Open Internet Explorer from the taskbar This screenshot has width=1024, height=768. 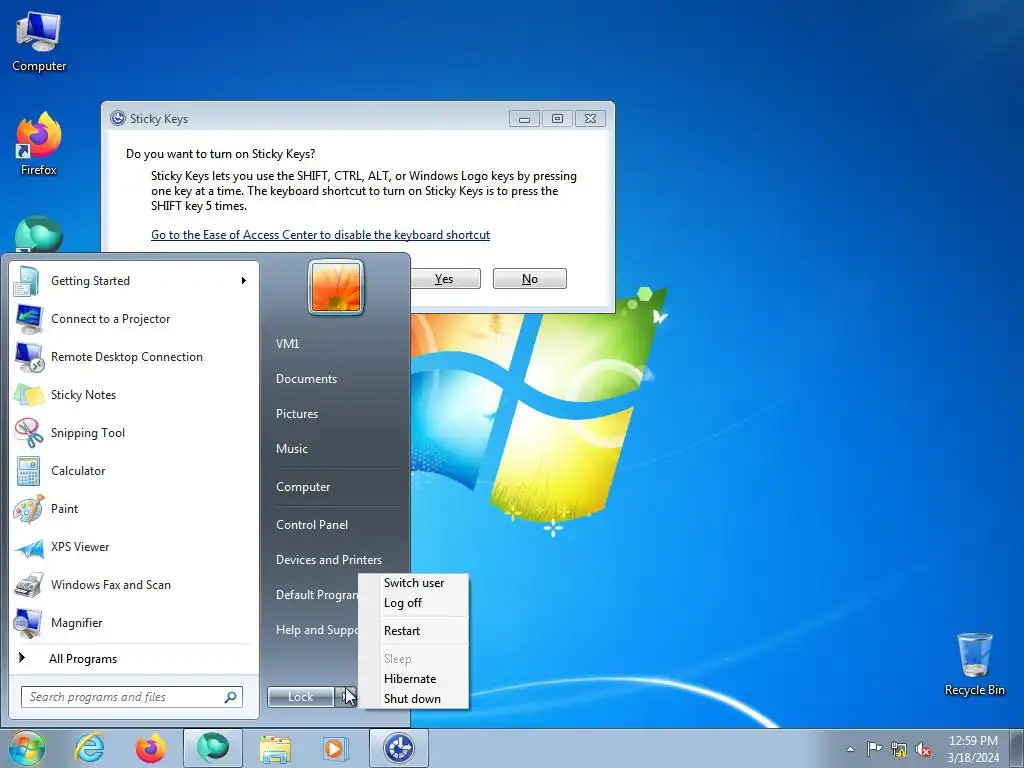tap(89, 748)
